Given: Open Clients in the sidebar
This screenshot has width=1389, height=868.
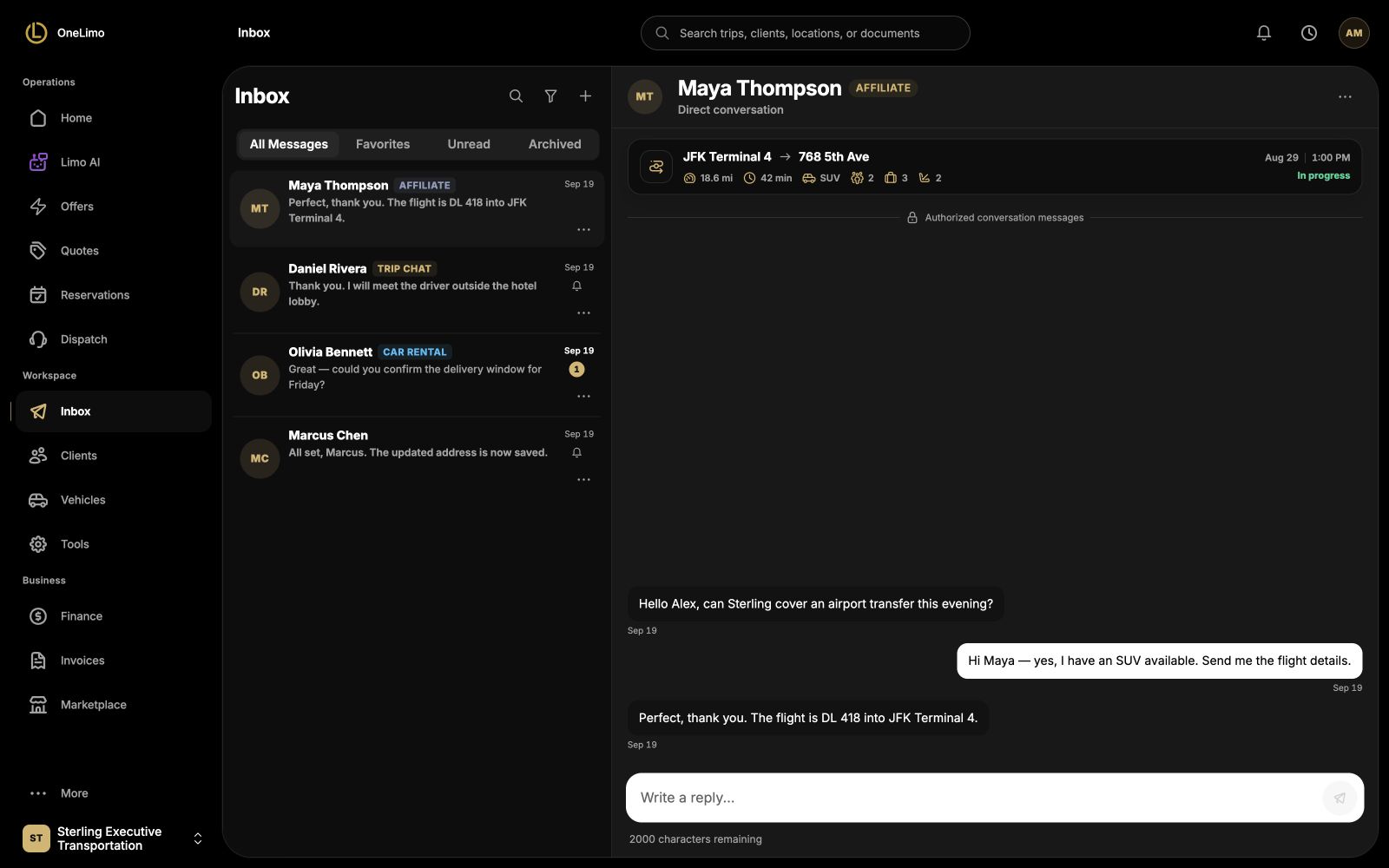Looking at the screenshot, I should pyautogui.click(x=113, y=456).
